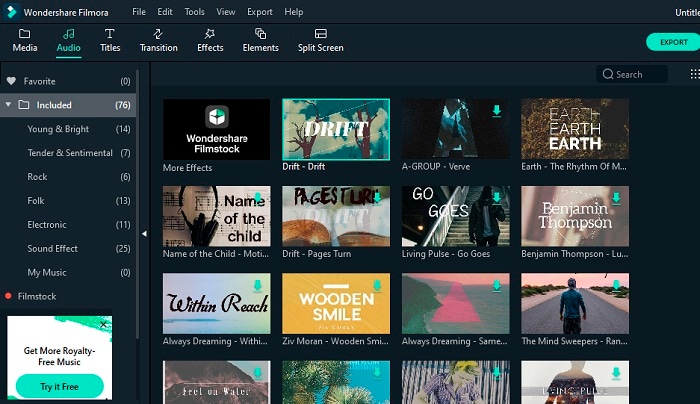Click the heart icon beside Favorite
Viewport: 700px width, 404px height.
coord(11,81)
